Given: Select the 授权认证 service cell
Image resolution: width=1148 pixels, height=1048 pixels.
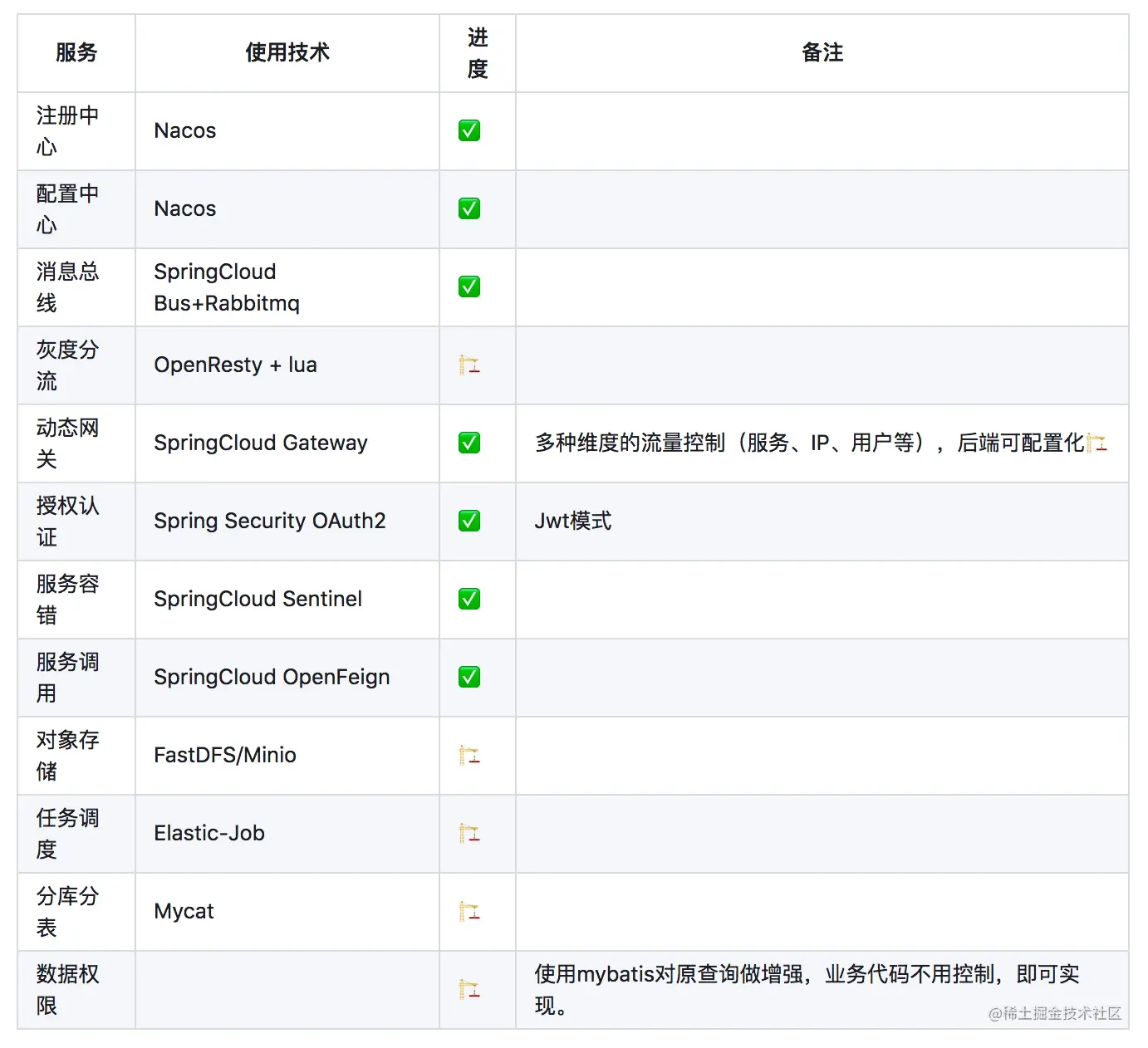Looking at the screenshot, I should [x=76, y=521].
